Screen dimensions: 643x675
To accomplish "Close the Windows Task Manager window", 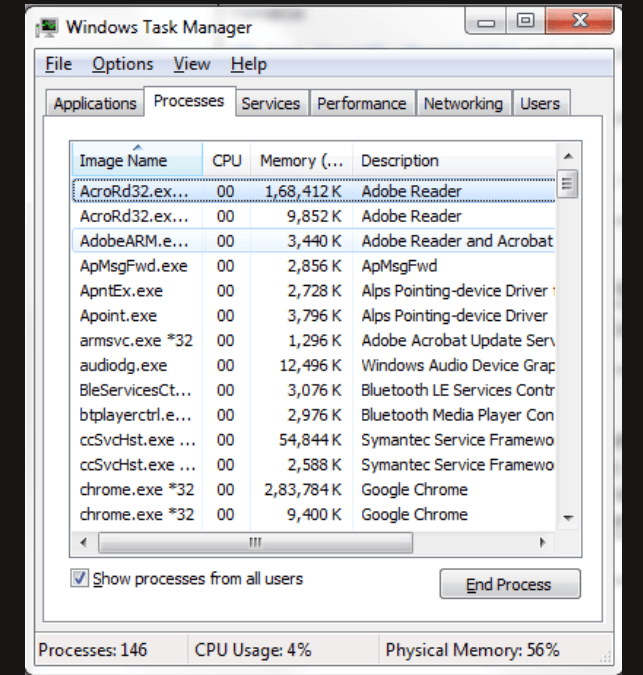I will 580,21.
